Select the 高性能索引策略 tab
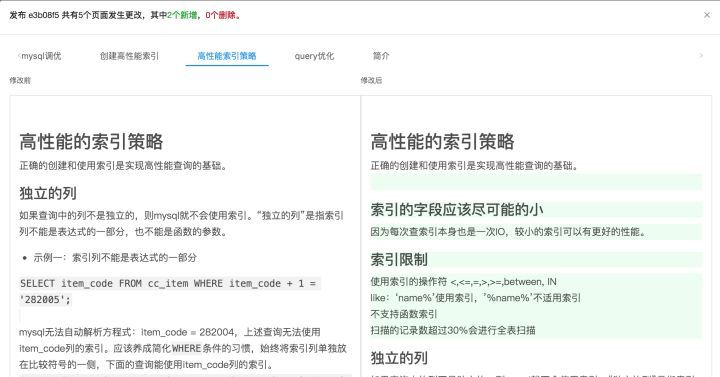Viewport: 720px width, 377px height. point(227,56)
